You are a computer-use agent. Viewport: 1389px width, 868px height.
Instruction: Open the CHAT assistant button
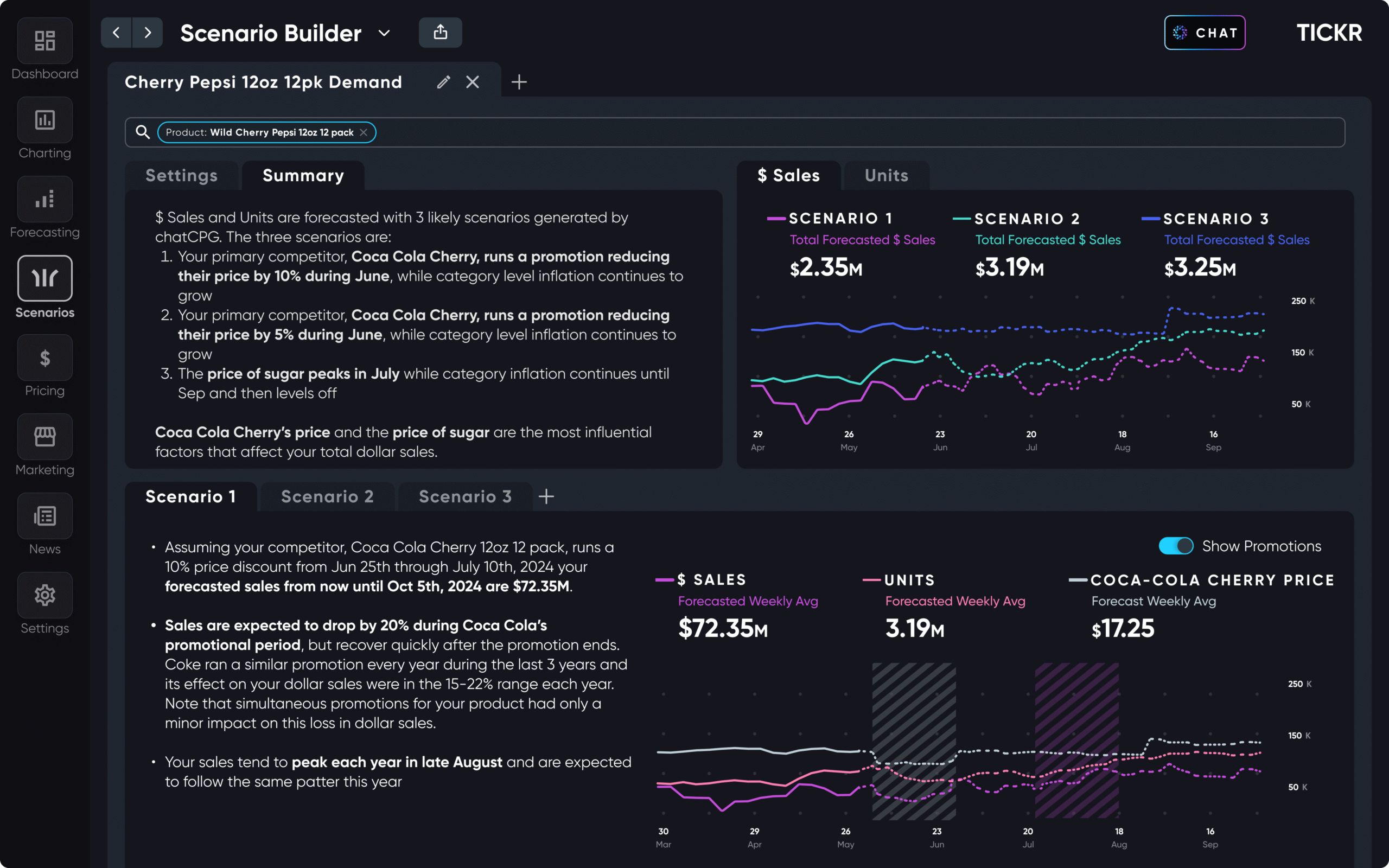[x=1205, y=33]
